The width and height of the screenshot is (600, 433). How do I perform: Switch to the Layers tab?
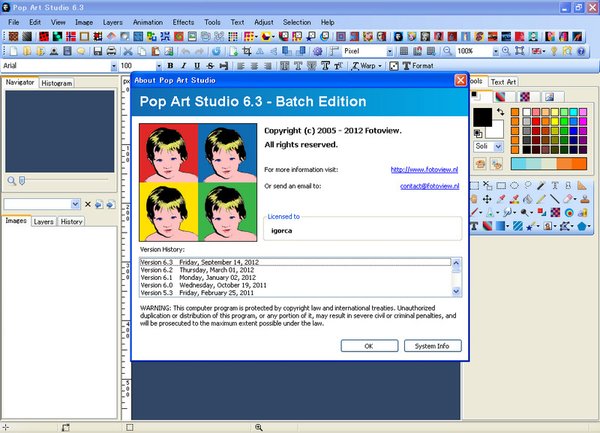click(x=43, y=221)
